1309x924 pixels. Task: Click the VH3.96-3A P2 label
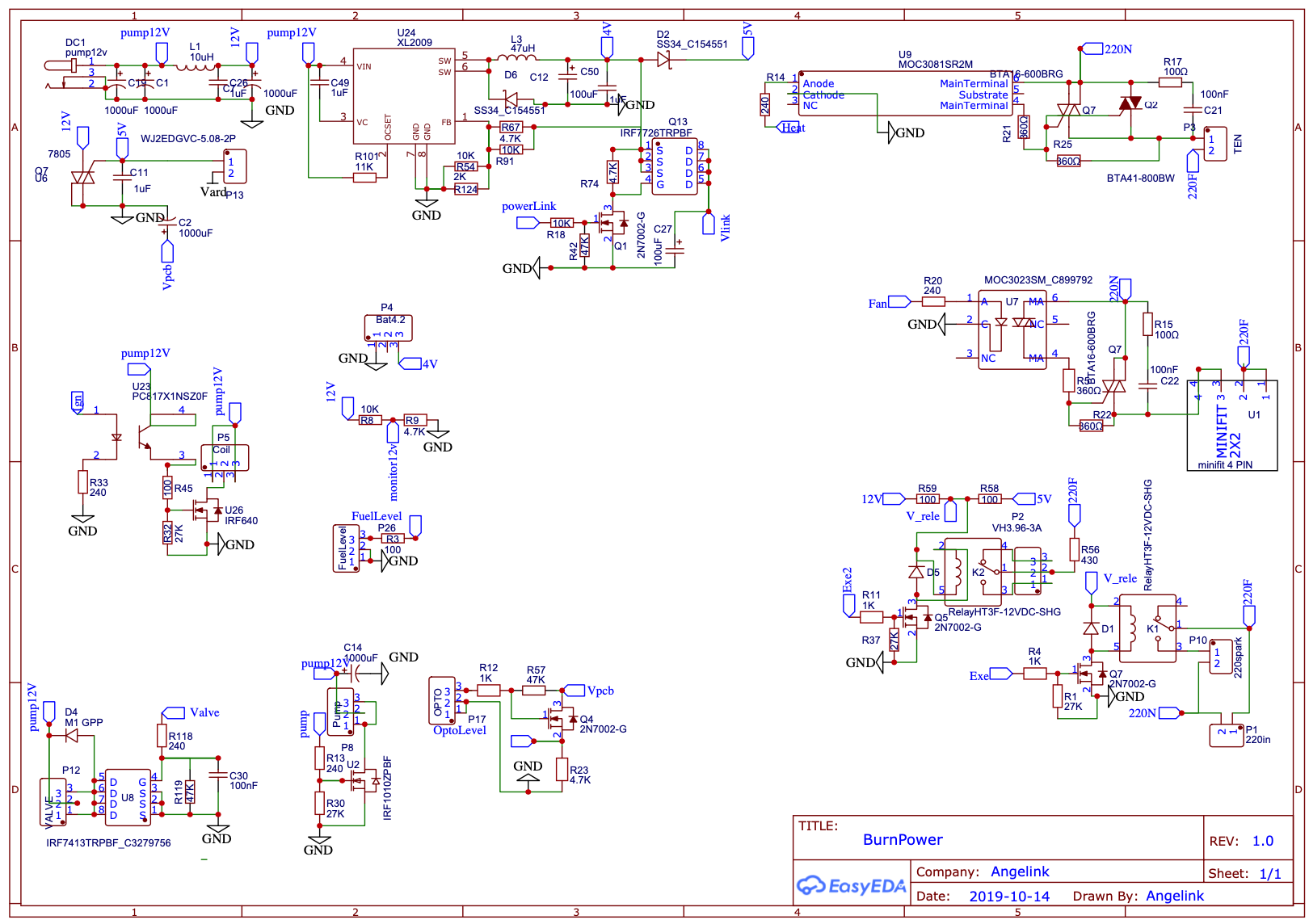[x=1016, y=527]
